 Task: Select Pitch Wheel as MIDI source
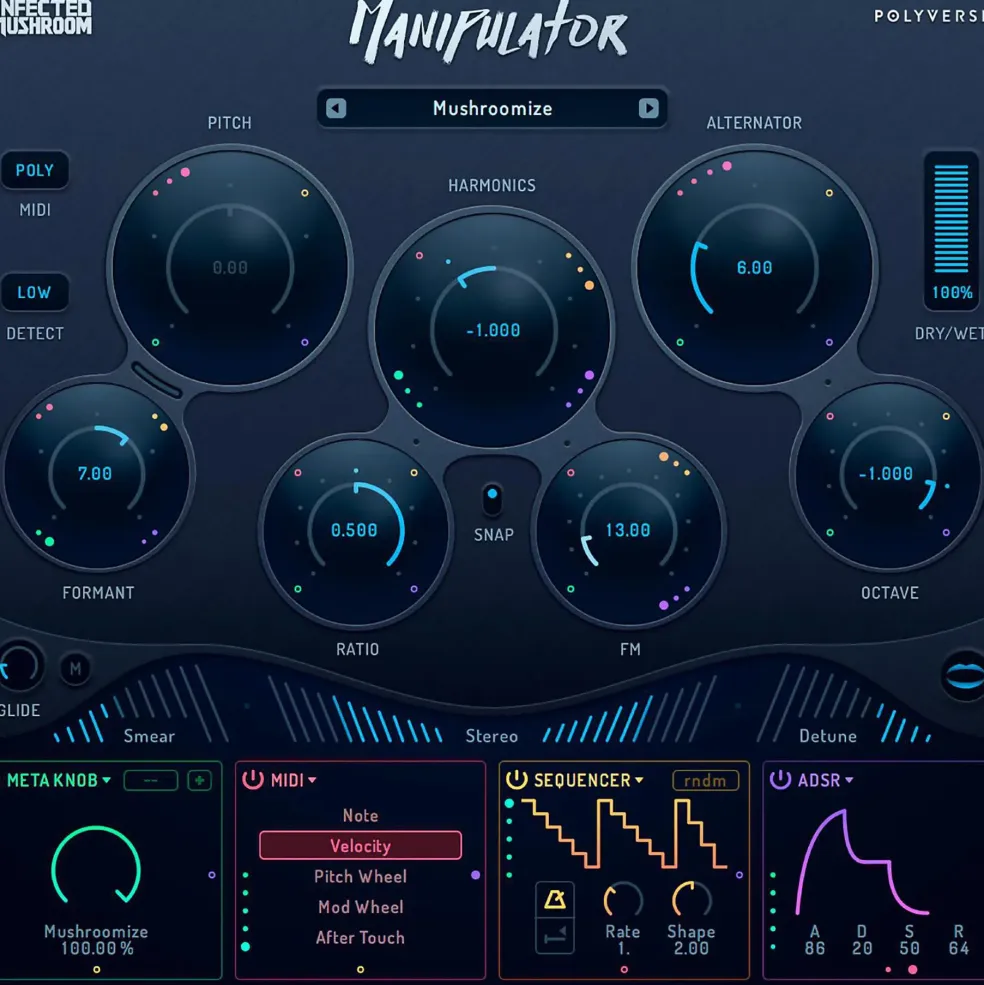pos(360,876)
